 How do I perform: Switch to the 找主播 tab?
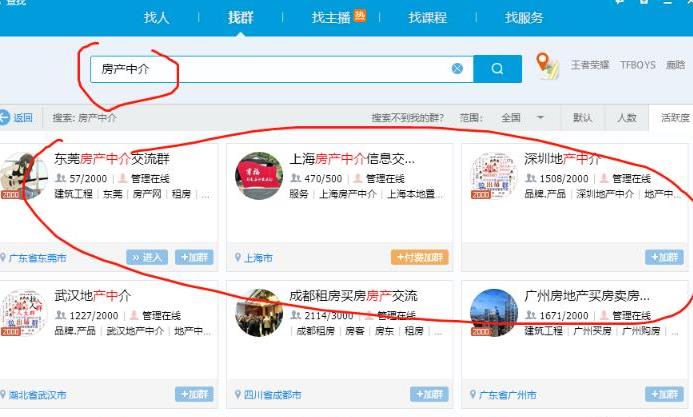(x=331, y=18)
